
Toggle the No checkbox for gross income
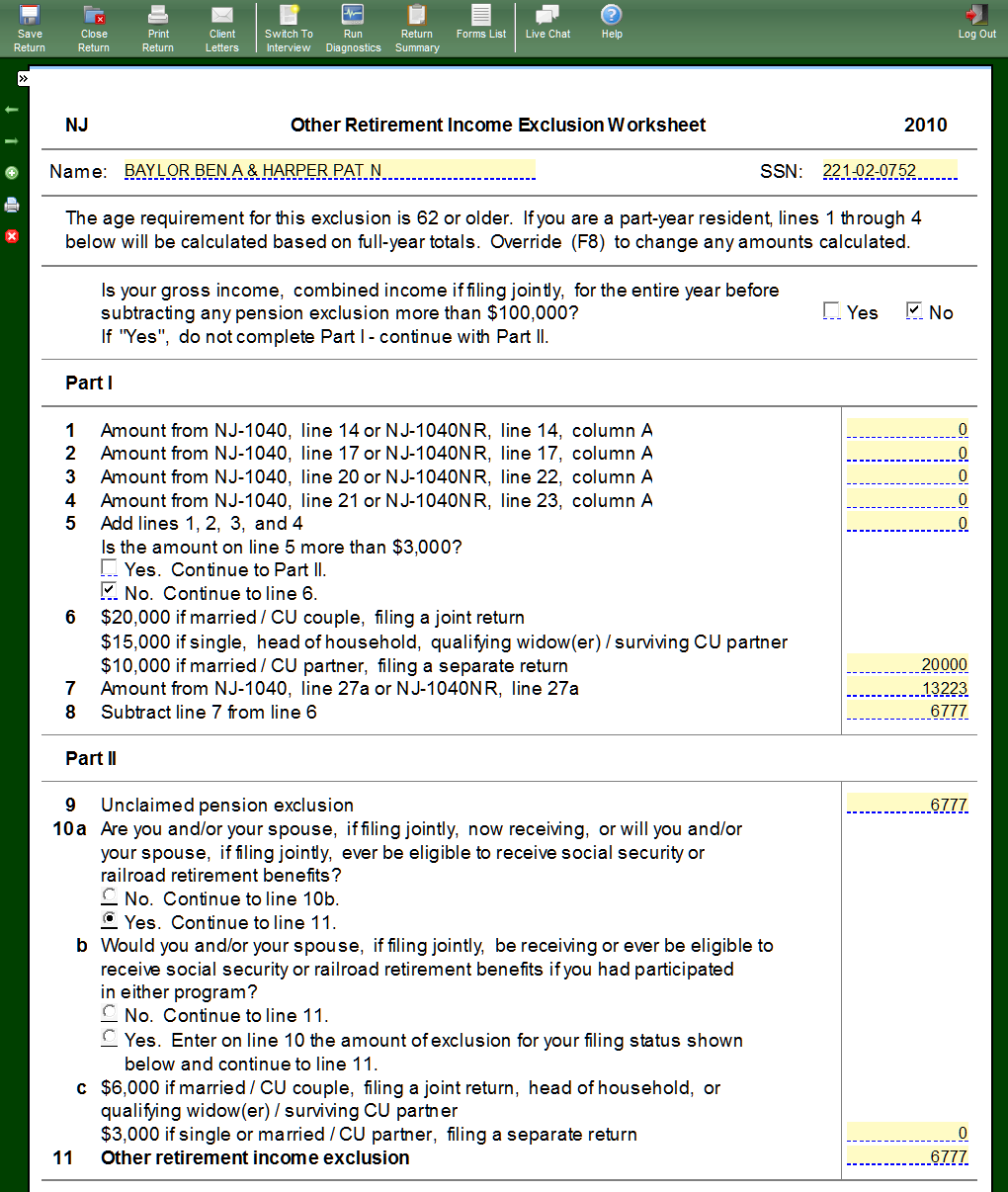914,311
